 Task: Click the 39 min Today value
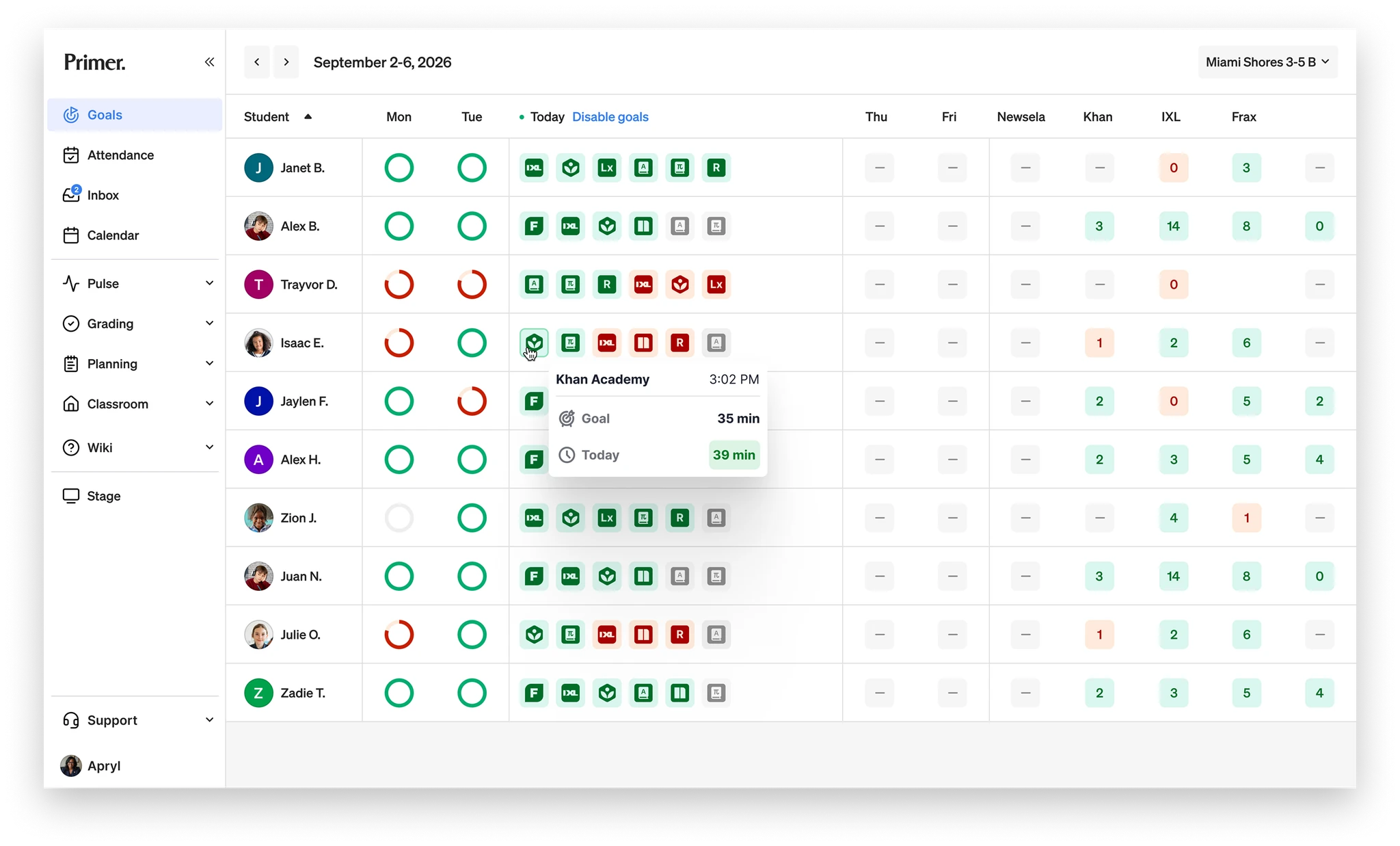734,455
